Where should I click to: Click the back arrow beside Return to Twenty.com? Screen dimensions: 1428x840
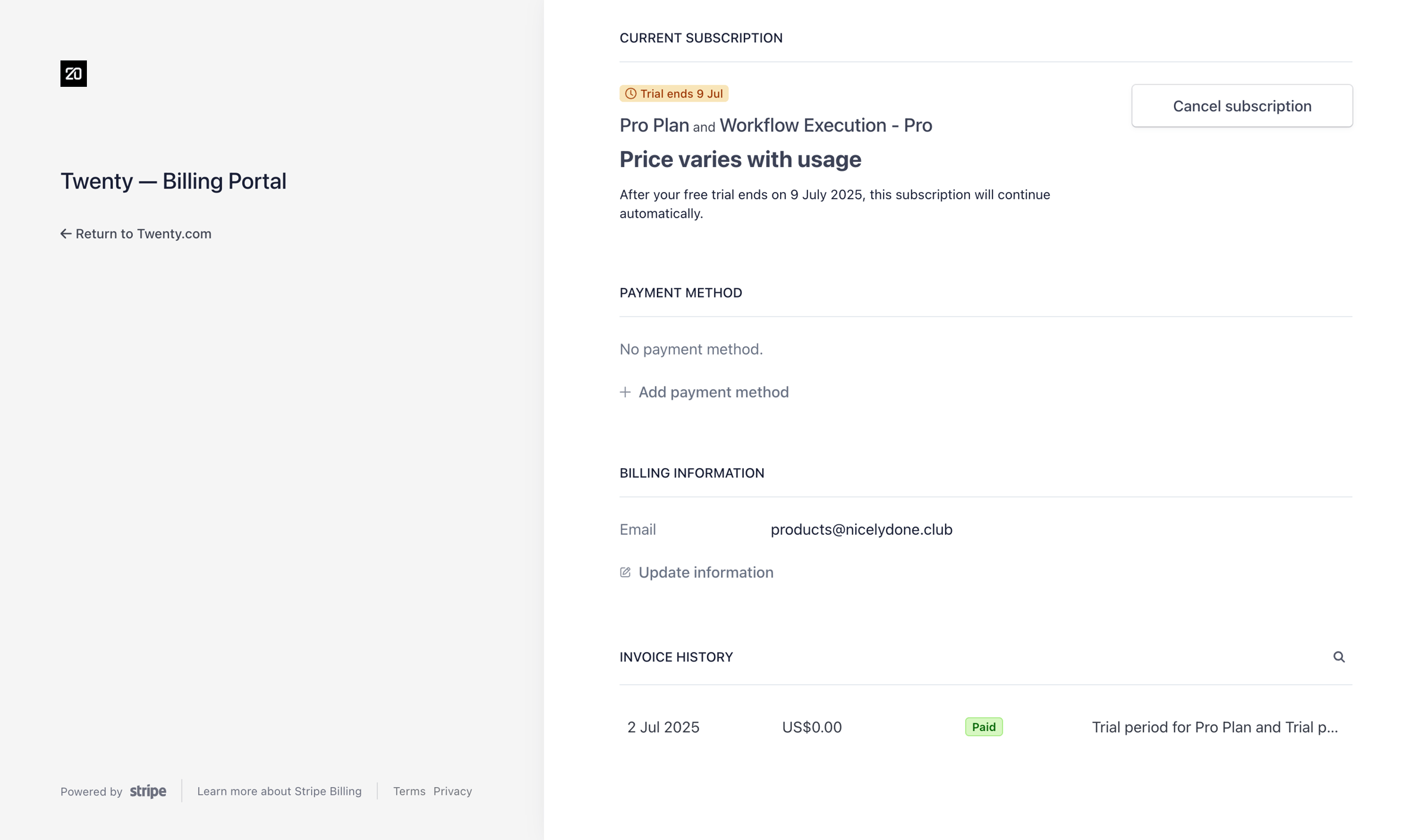pyautogui.click(x=65, y=234)
